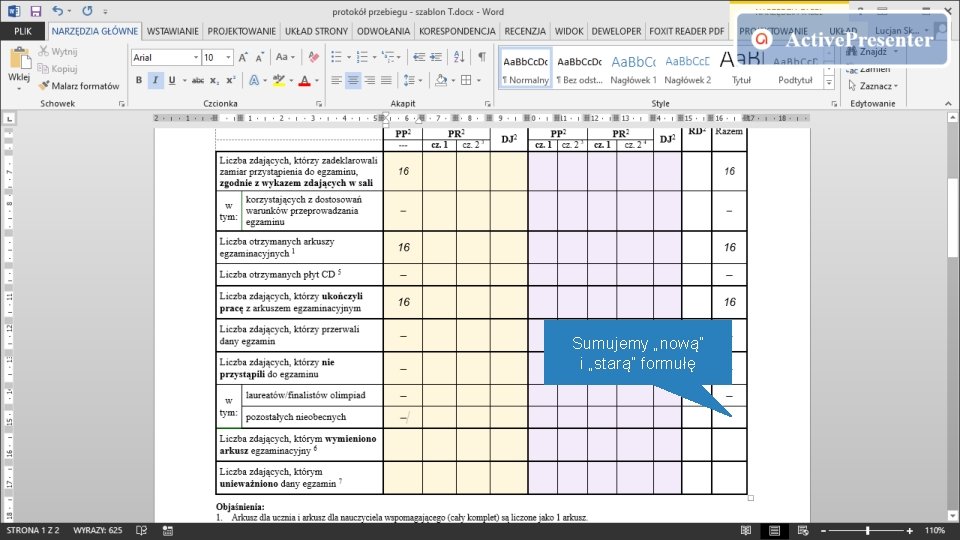
Task: Switch to the ODWOŁANIA tab
Action: (383, 31)
